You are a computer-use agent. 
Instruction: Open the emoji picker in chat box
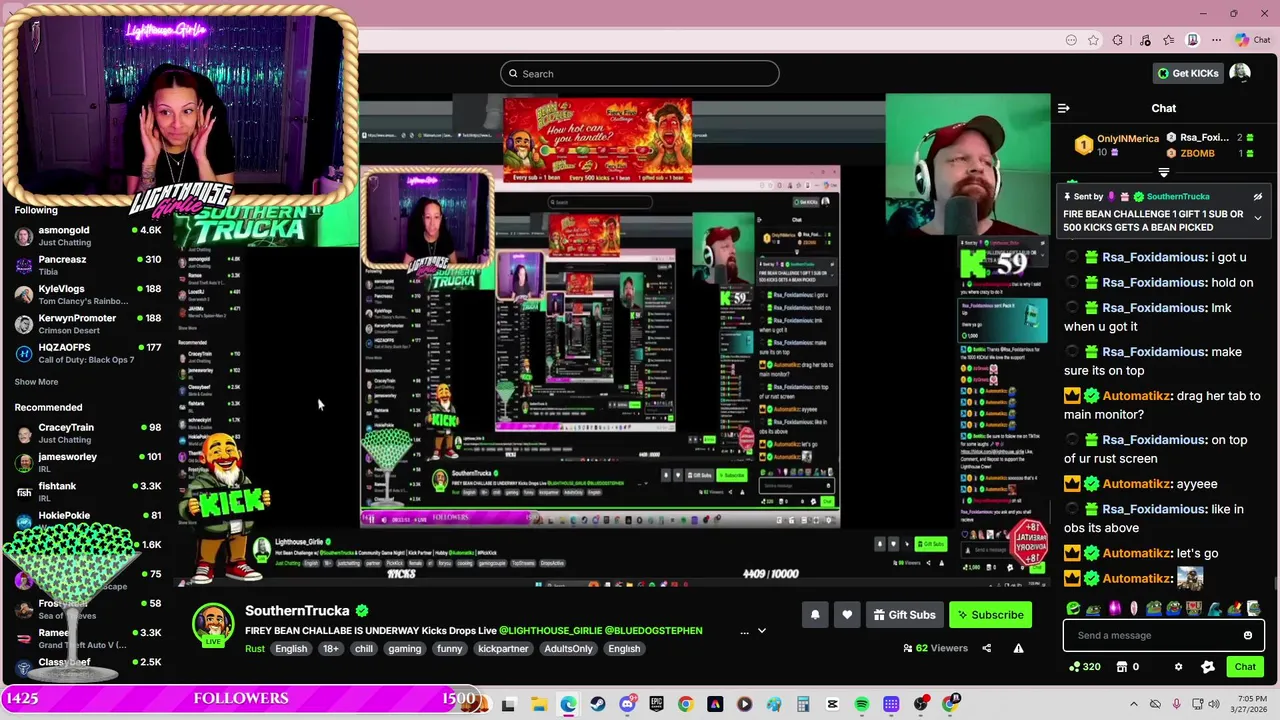point(1248,635)
